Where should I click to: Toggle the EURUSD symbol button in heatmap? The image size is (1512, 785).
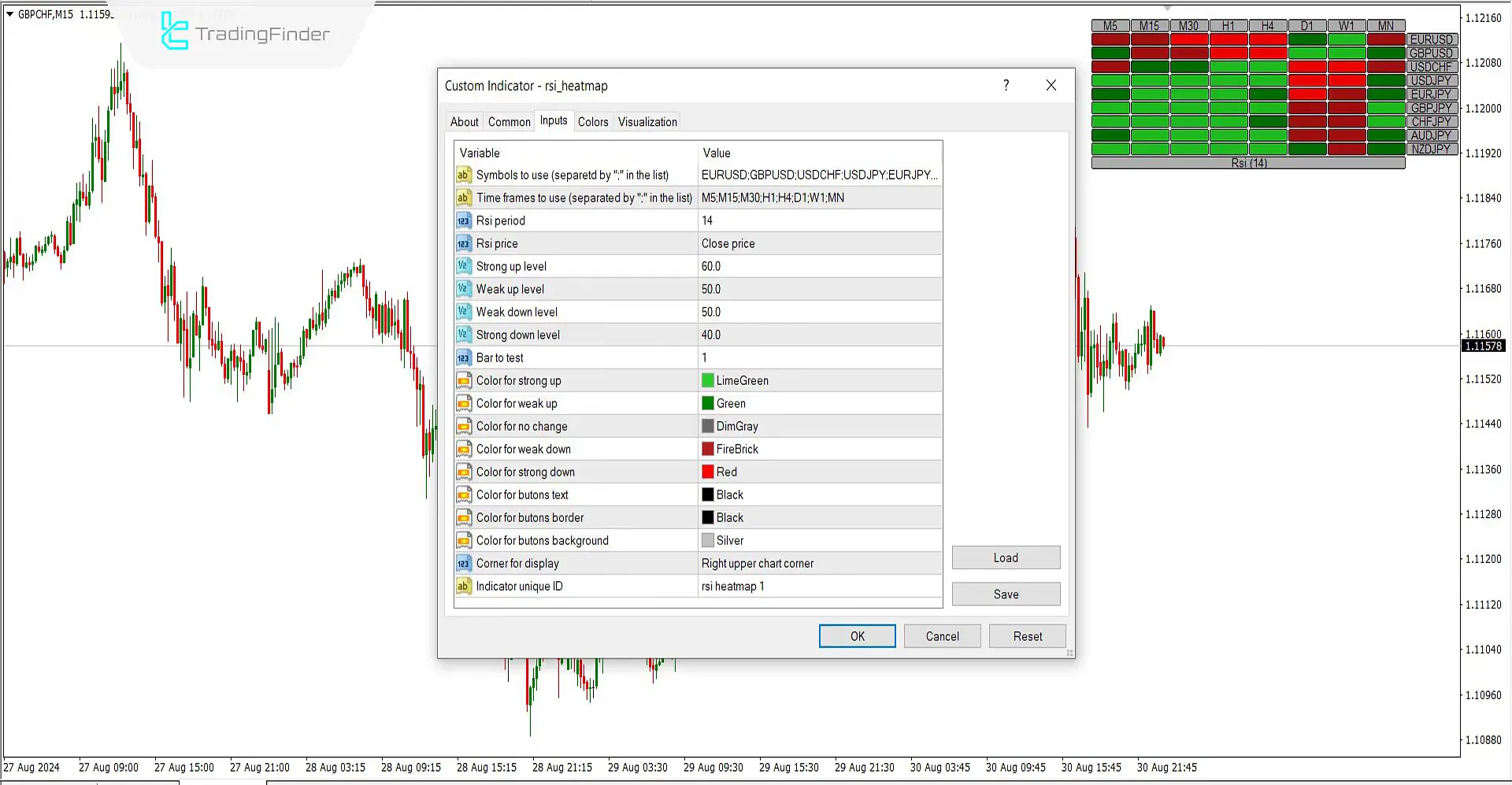click(x=1431, y=39)
